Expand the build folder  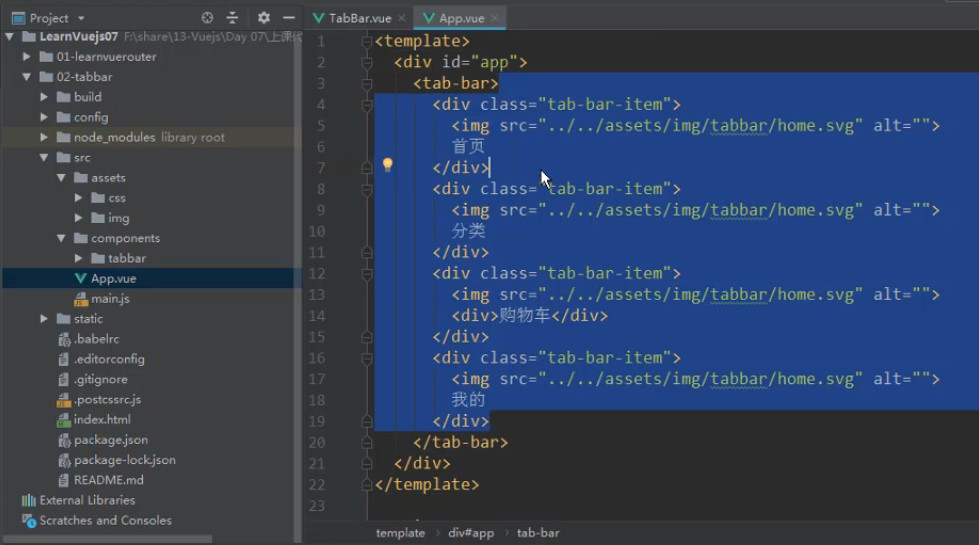tap(44, 97)
